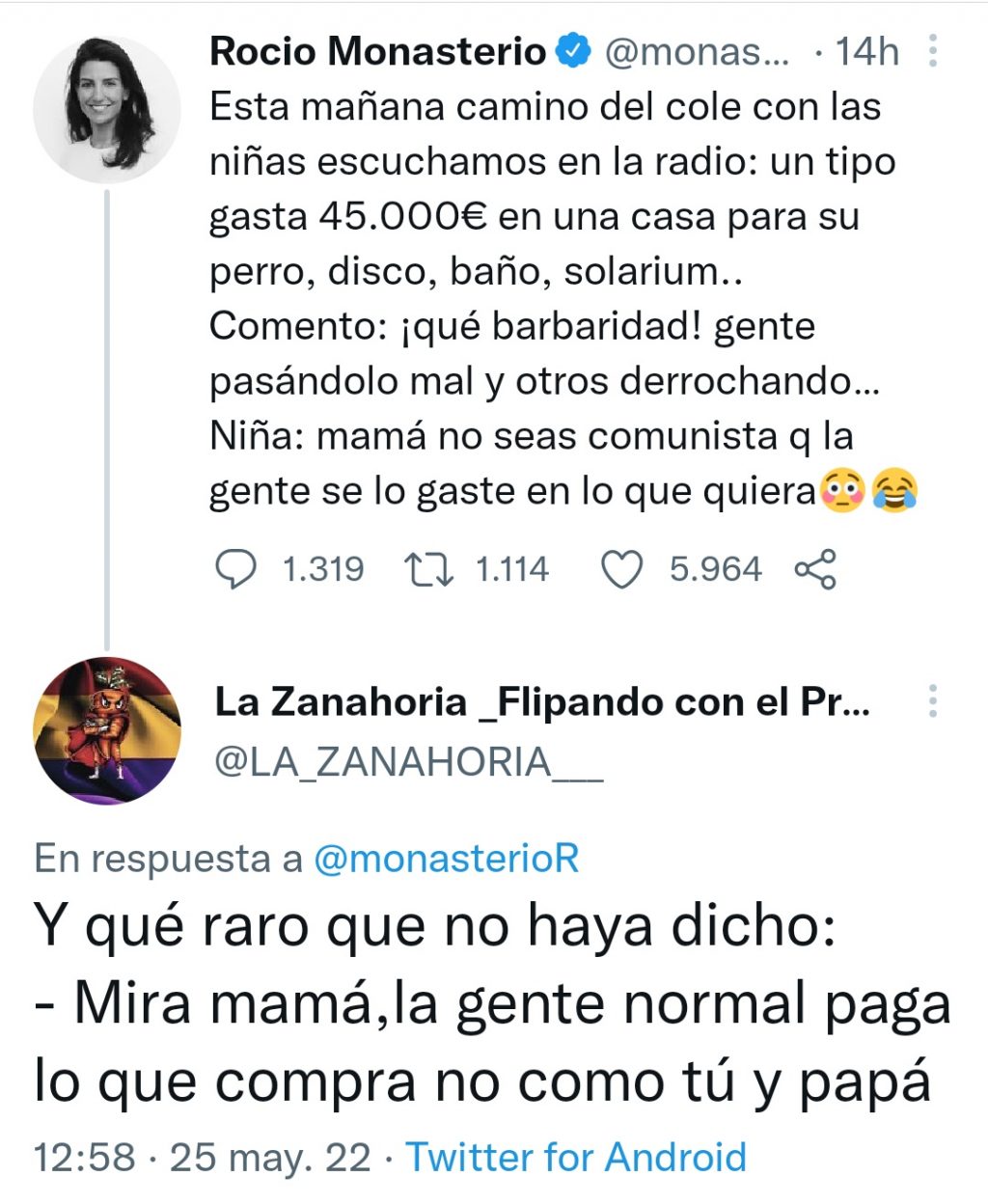This screenshot has width=988, height=1204.
Task: Click the 5.964 likes count
Action: pyautogui.click(x=715, y=569)
